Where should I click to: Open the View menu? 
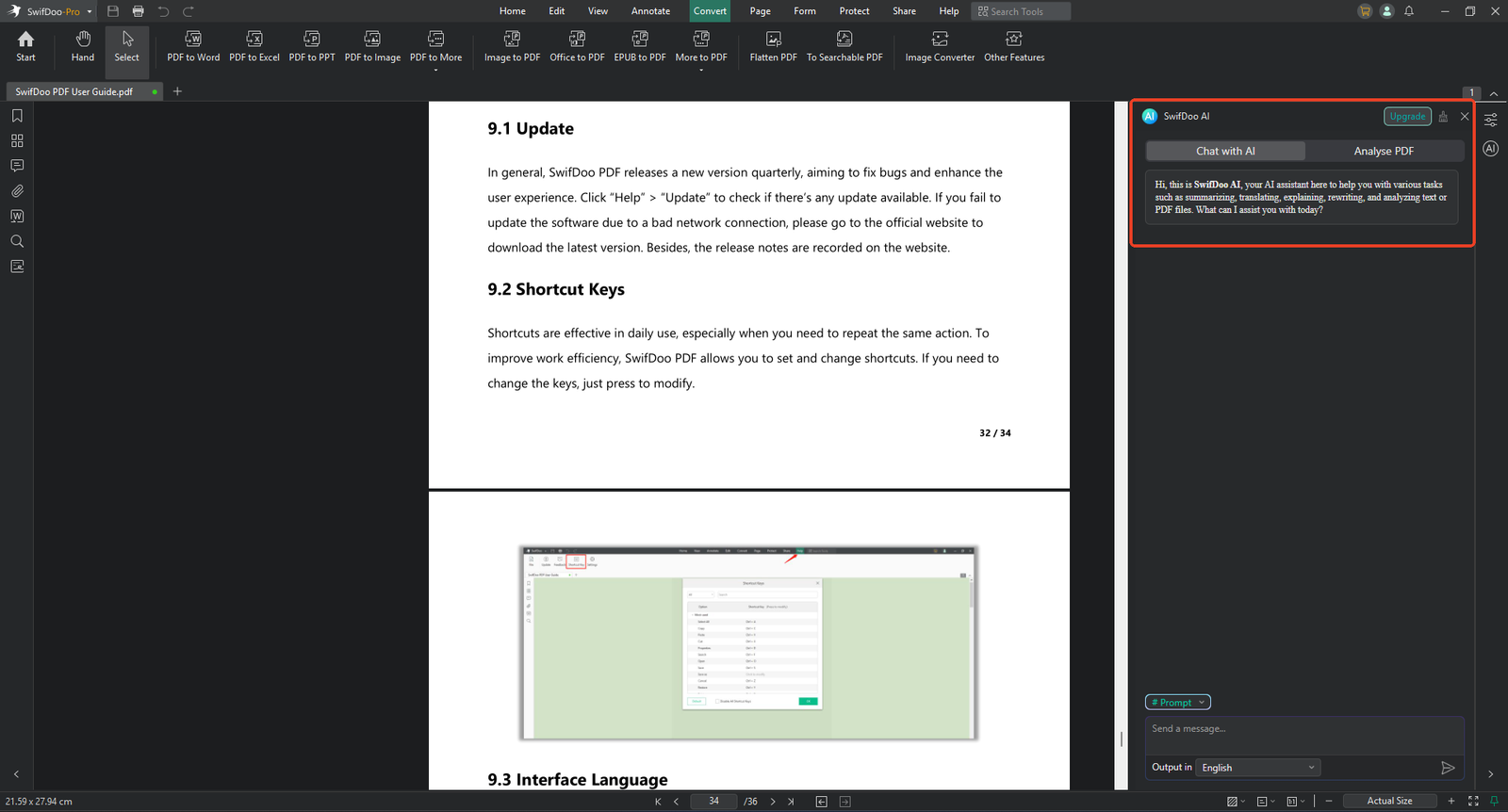click(x=598, y=11)
